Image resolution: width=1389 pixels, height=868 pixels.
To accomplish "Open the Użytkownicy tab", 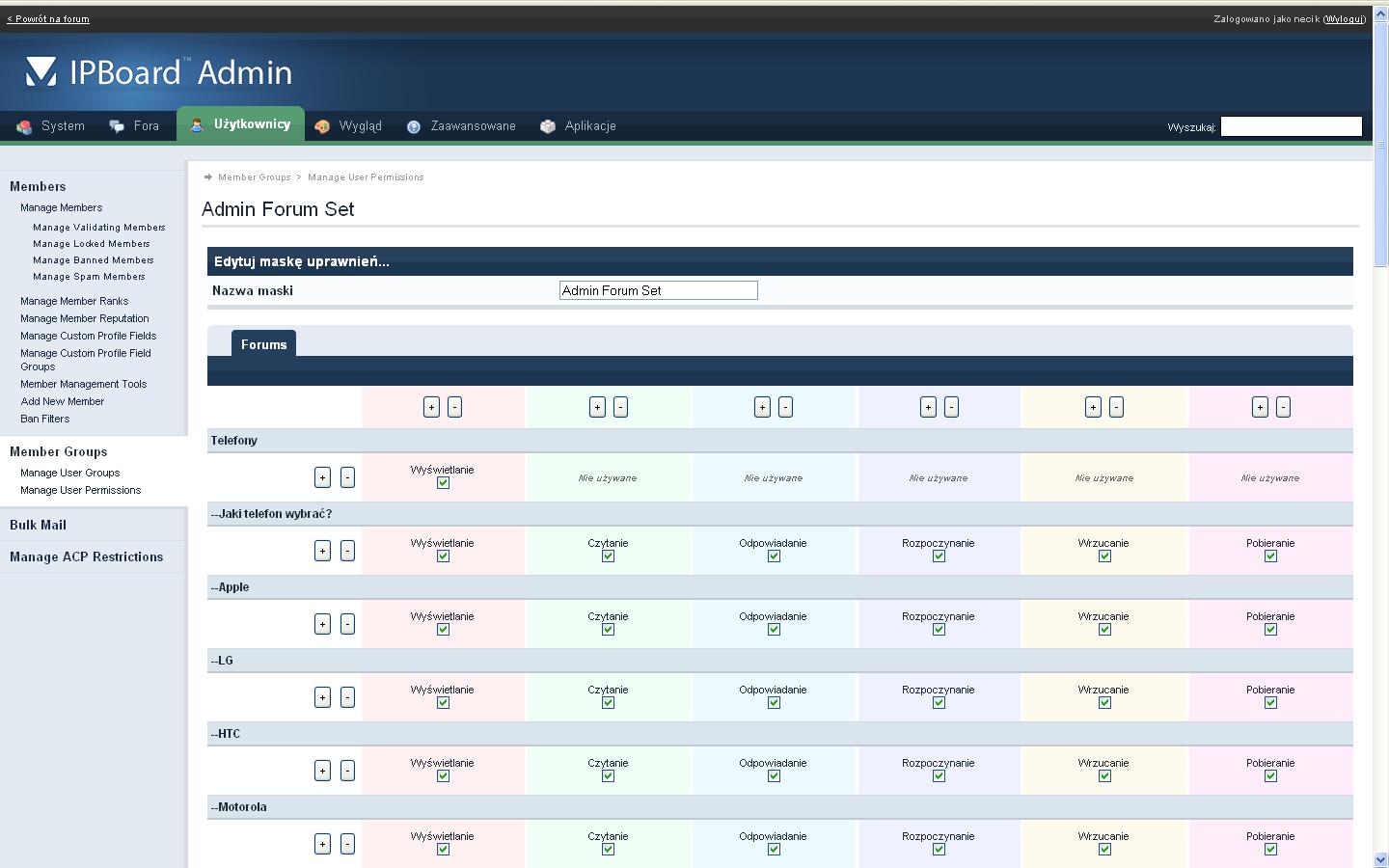I will (241, 124).
